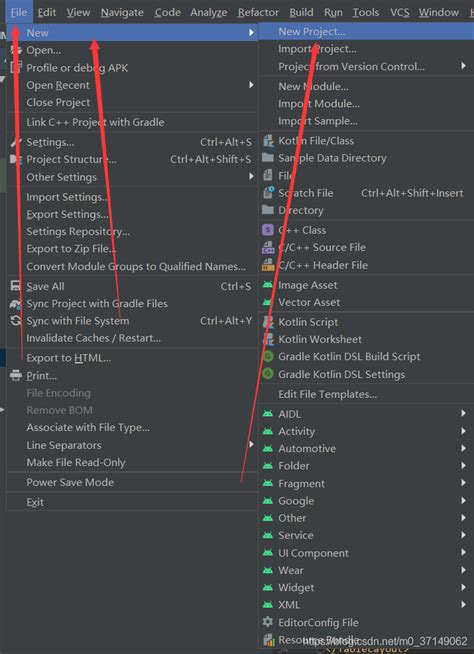Image resolution: width=474 pixels, height=654 pixels.
Task: Expand Project from Version Control submenu arrow
Action: pyautogui.click(x=463, y=66)
